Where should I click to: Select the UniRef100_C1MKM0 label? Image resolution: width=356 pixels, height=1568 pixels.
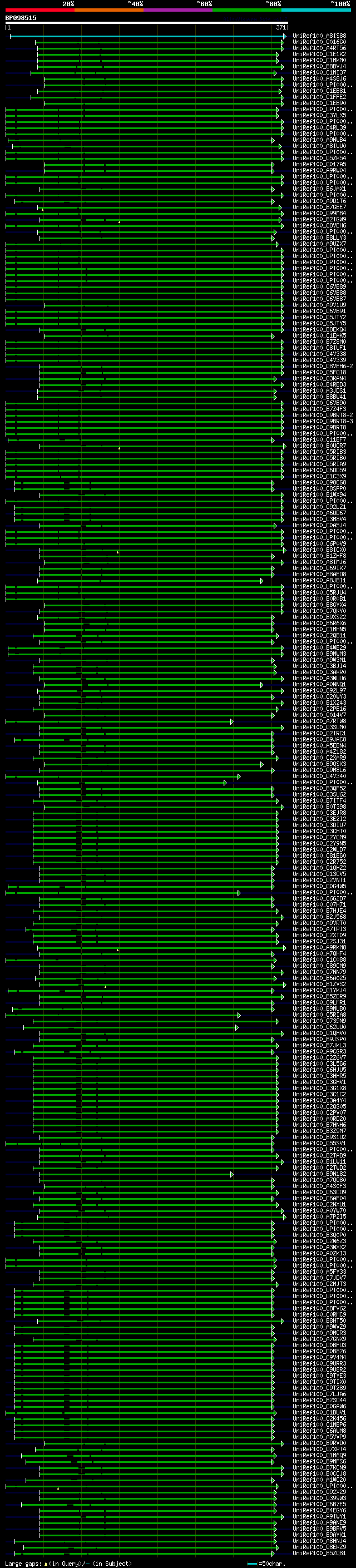319,60
